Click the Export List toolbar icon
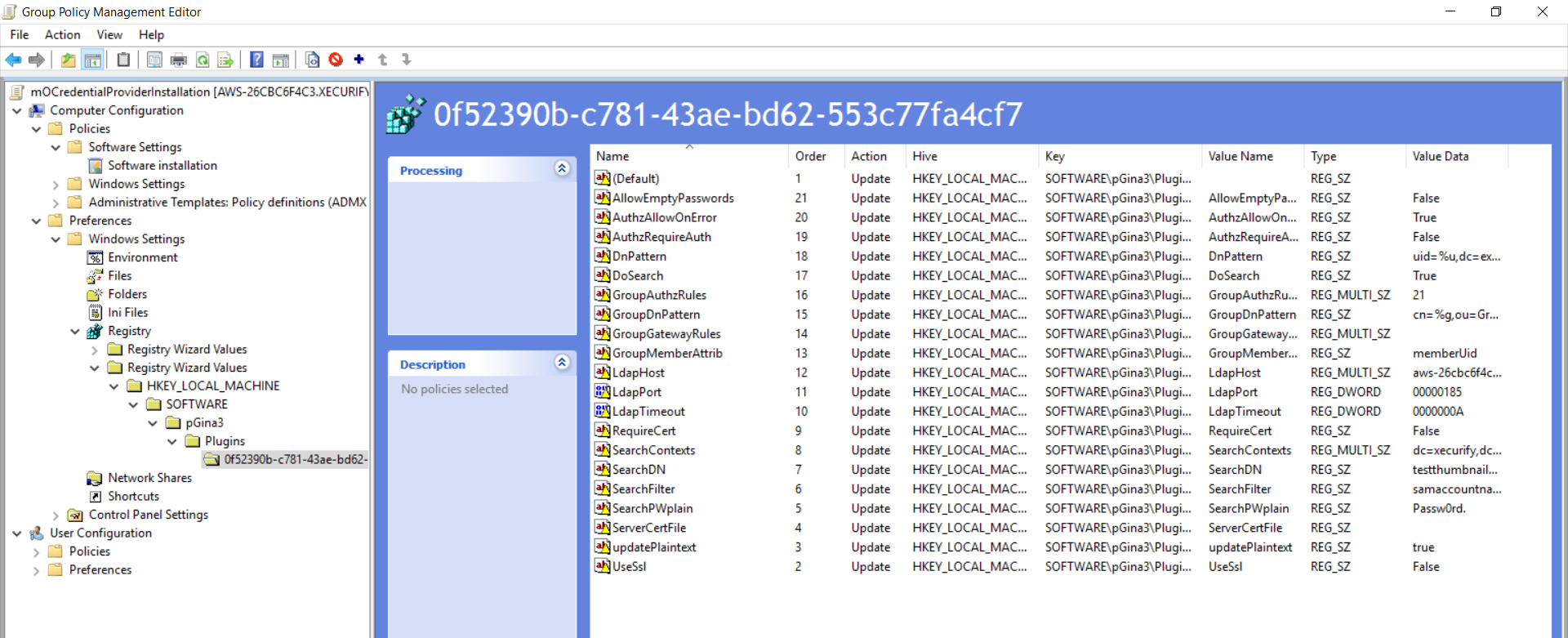Viewport: 1568px width, 638px height. point(225,60)
